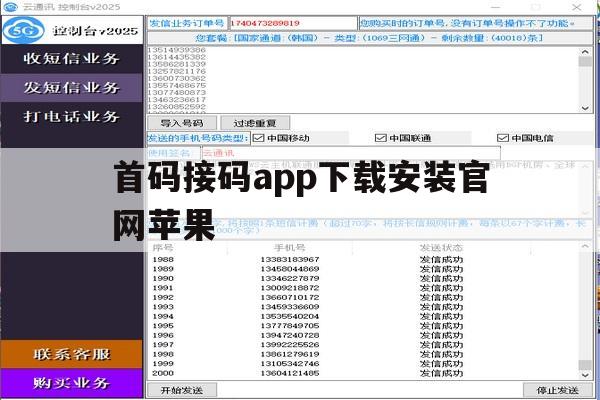Select phone number 13660710172
600x400 pixels.
tap(290, 297)
